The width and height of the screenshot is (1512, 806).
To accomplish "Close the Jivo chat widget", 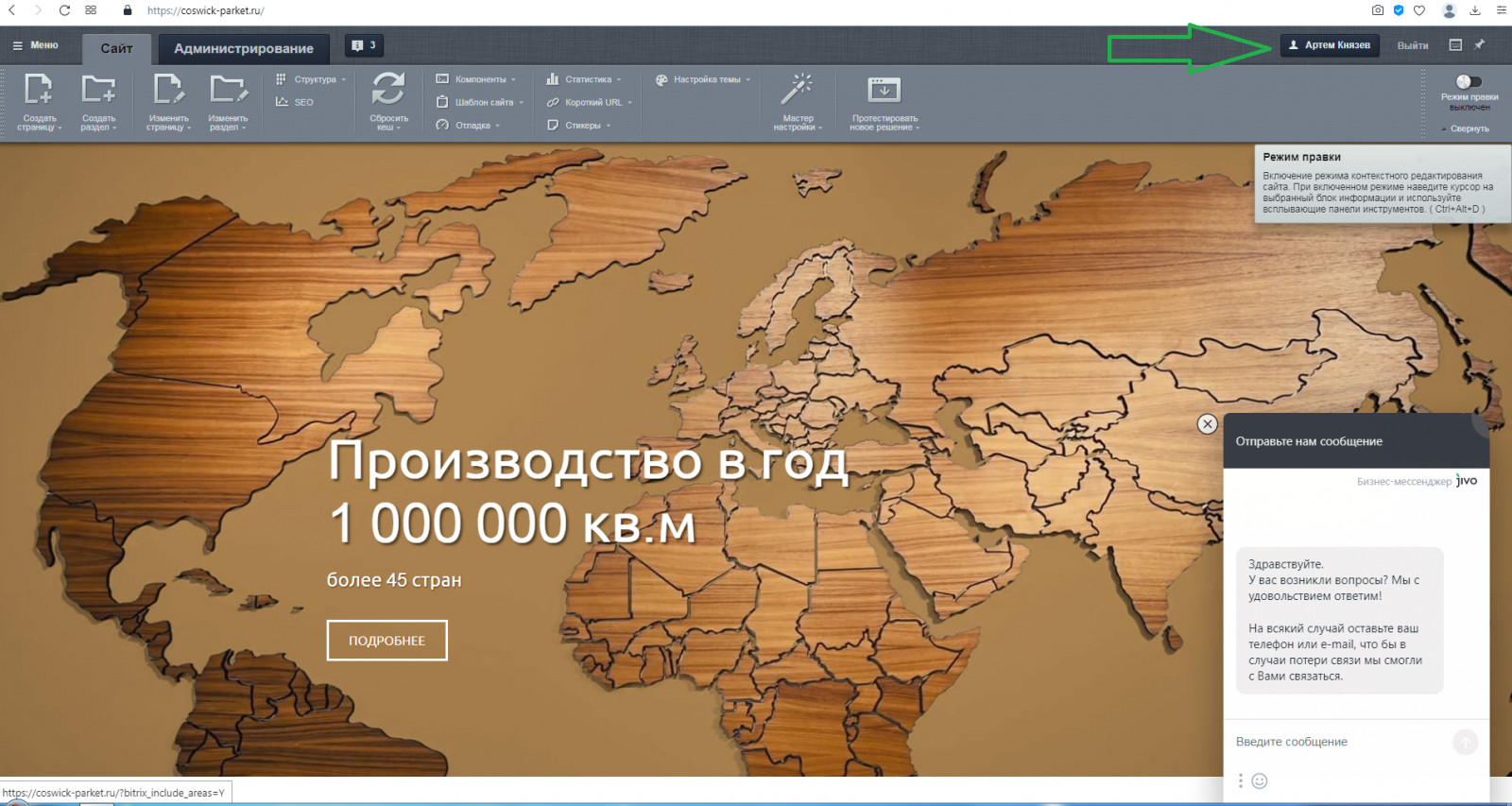I will coord(1207,424).
